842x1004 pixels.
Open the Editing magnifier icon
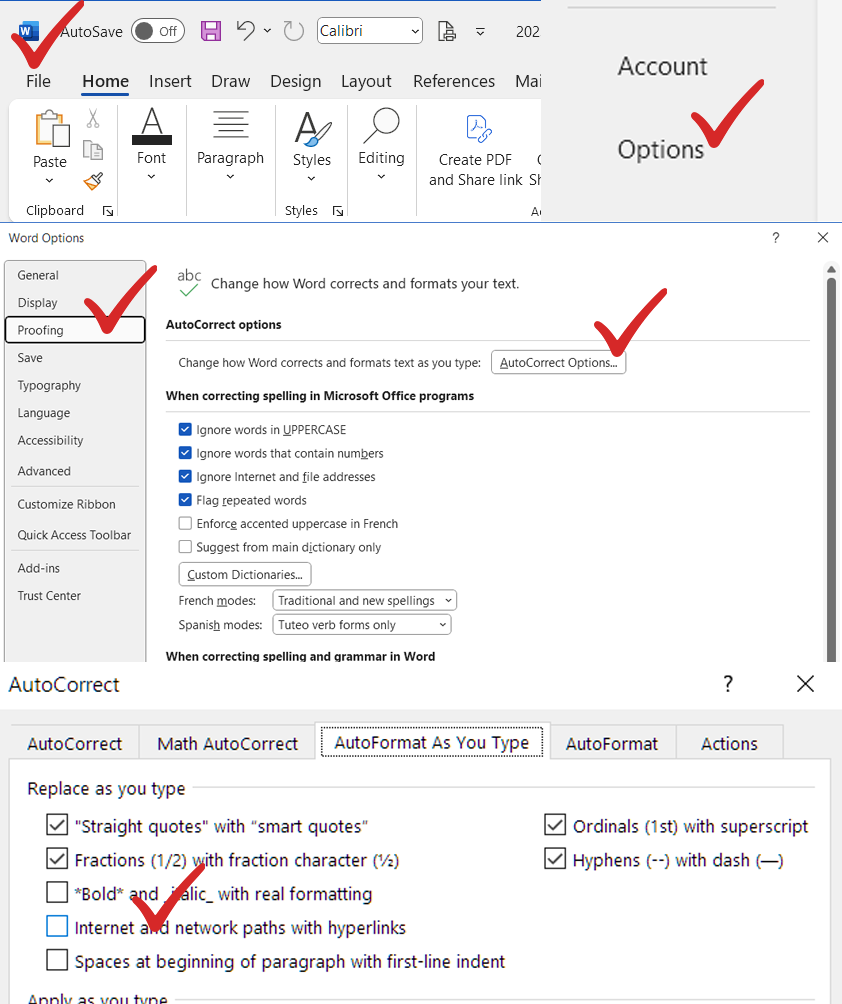tap(382, 125)
